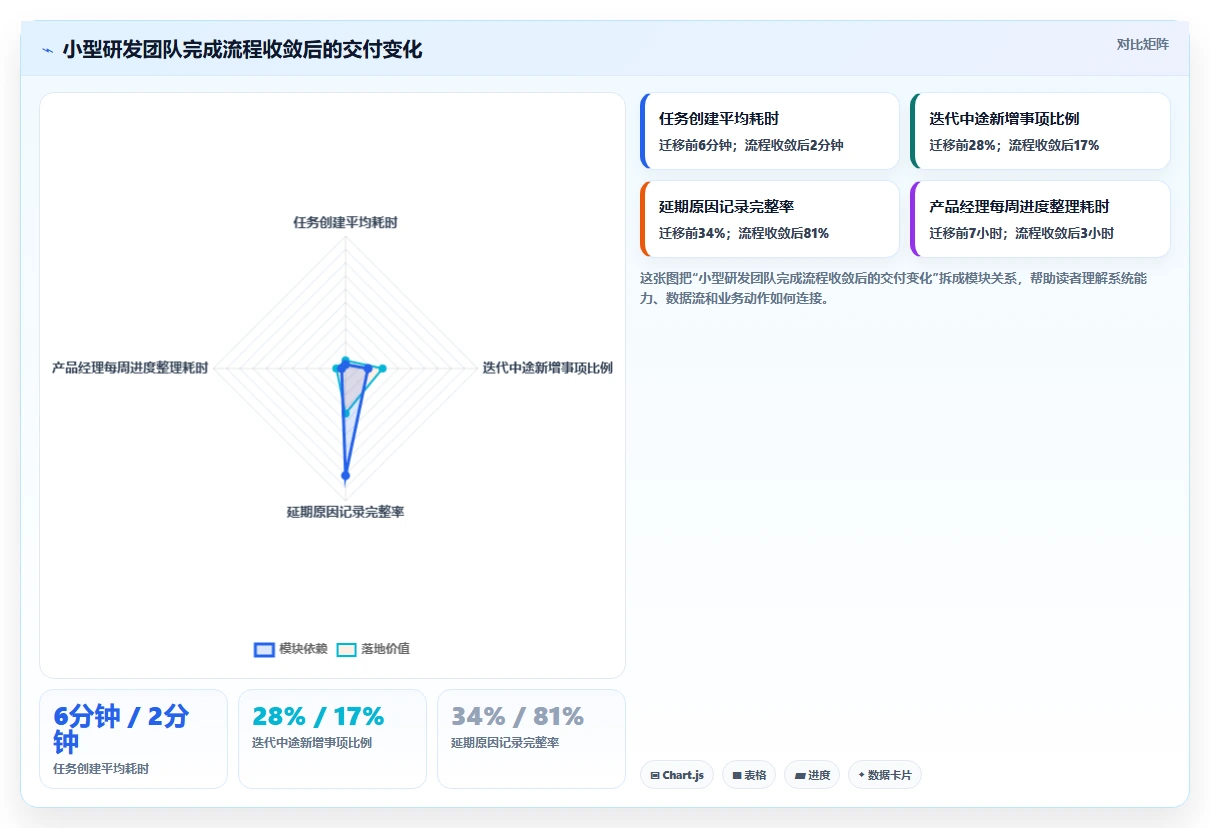Open the 迭代中途新增事项比例 comparison card
The image size is (1210, 828).
1040,131
